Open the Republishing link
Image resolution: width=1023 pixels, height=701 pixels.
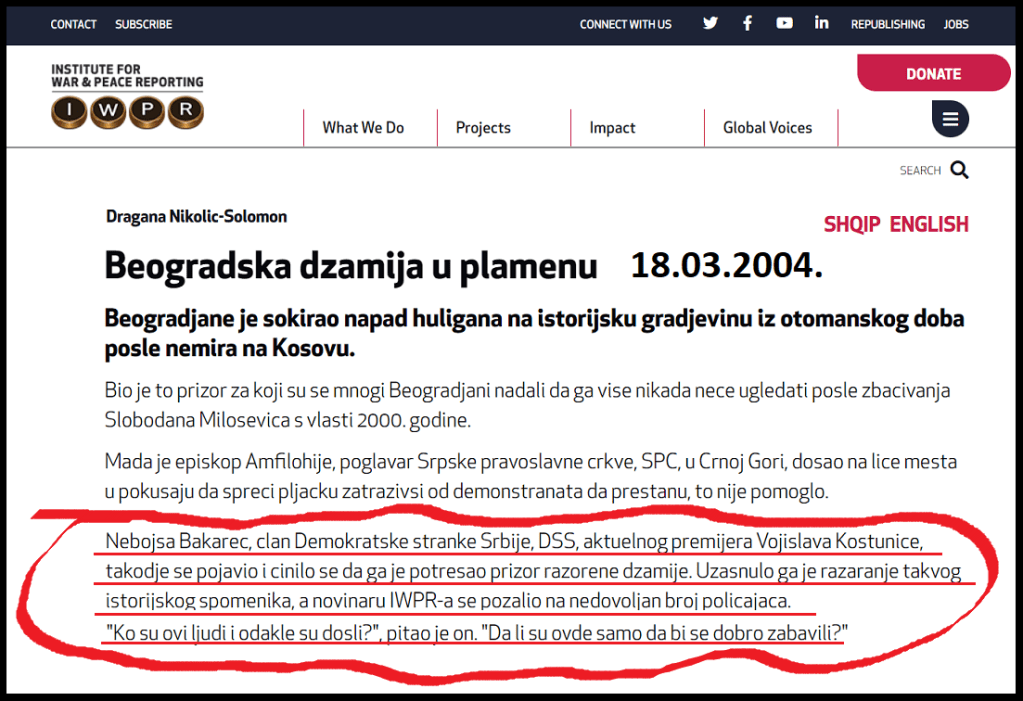coord(888,24)
